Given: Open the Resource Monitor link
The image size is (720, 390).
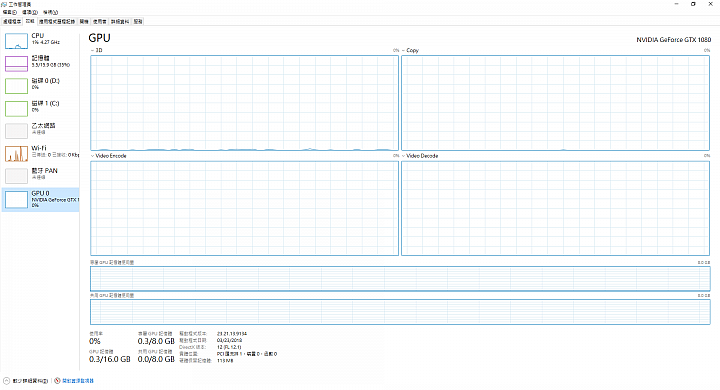Looking at the screenshot, I should (x=78, y=381).
